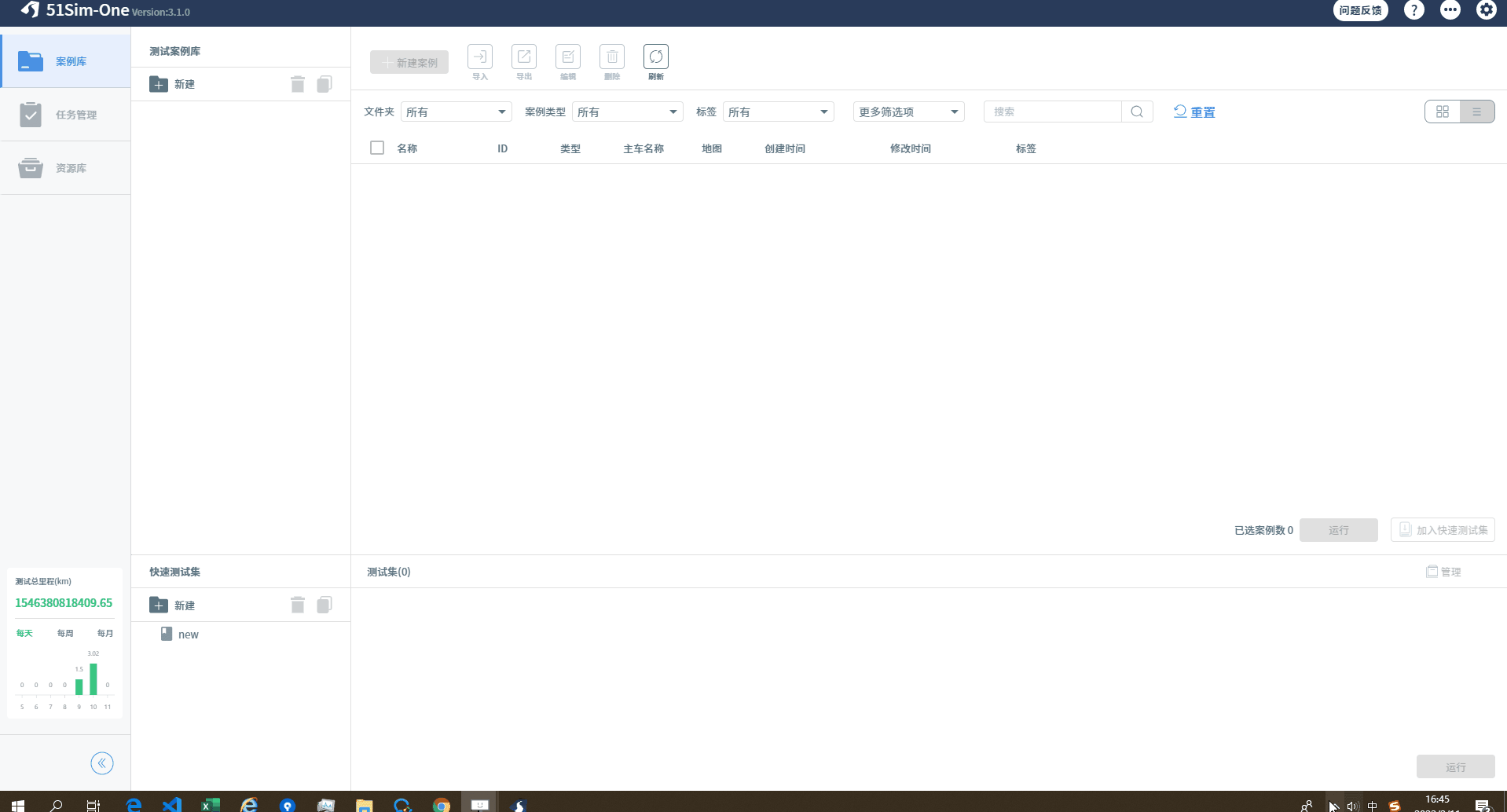The image size is (1507, 812).
Task: Tick the select-all checkbox beside 名称
Action: 377,148
